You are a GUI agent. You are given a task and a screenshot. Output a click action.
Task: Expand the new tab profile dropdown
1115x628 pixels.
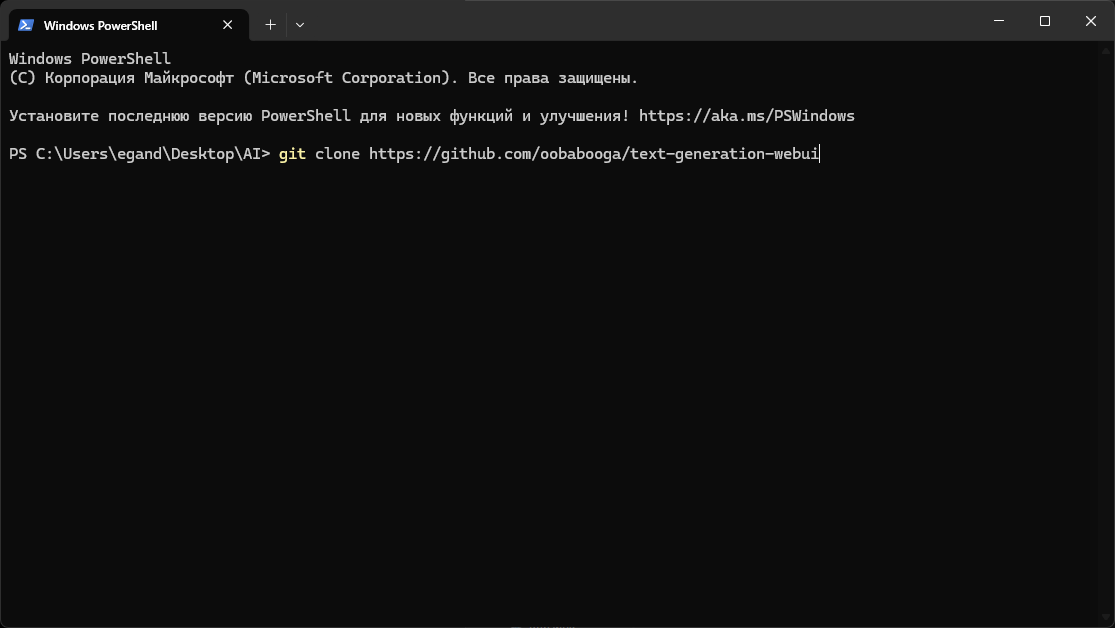click(x=300, y=24)
